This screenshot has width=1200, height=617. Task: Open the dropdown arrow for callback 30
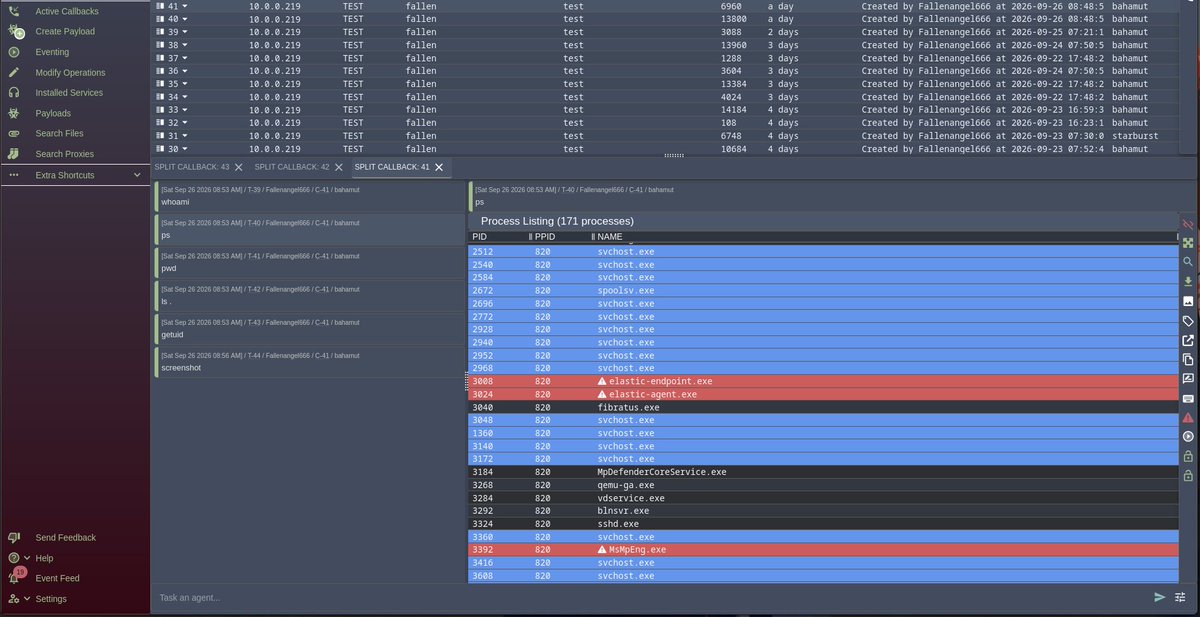pos(185,149)
